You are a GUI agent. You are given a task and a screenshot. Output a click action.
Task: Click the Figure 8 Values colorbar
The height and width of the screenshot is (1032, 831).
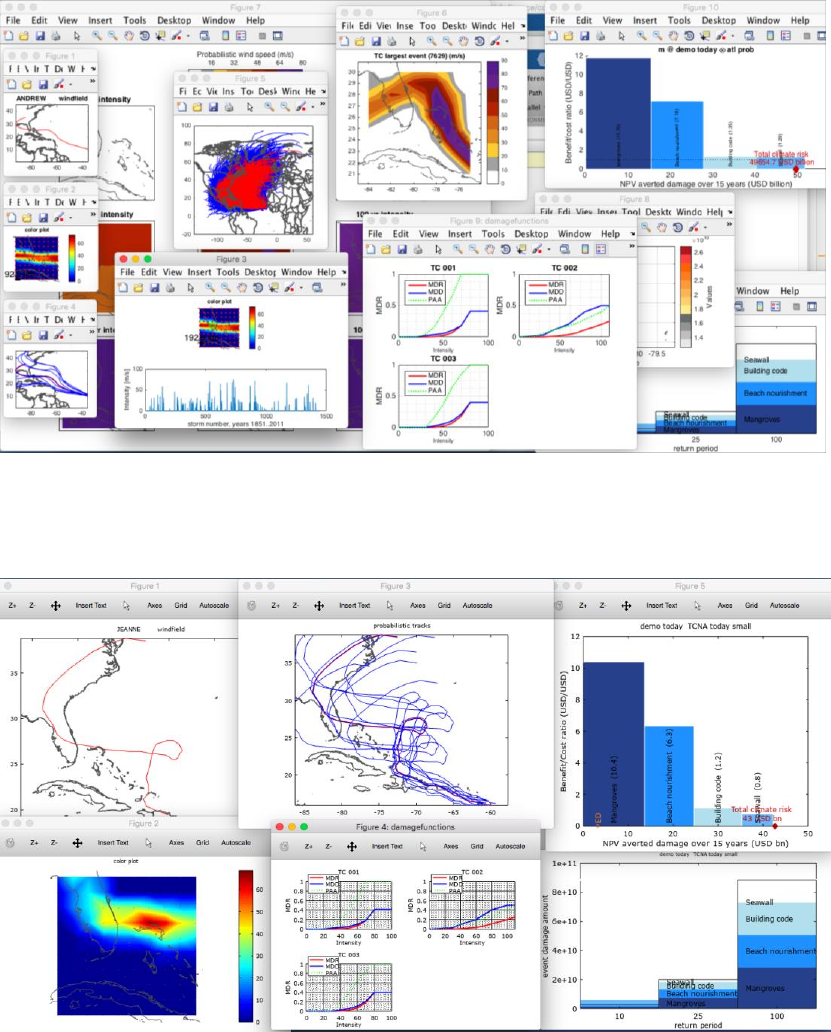pos(686,297)
